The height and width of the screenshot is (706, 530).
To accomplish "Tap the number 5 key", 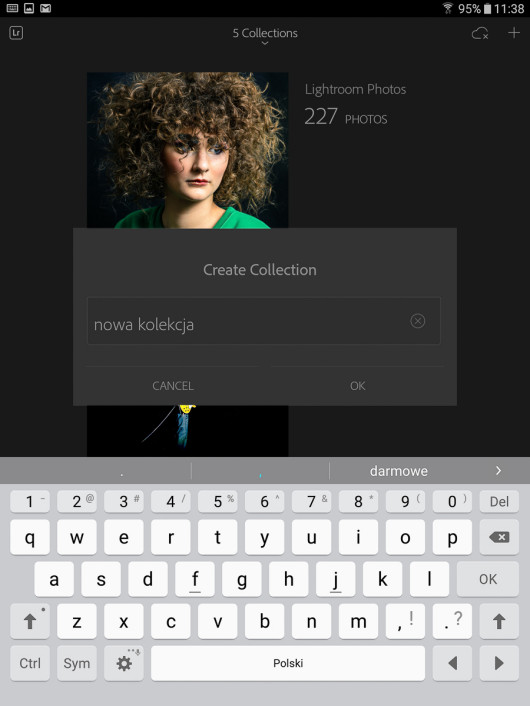I will click(x=217, y=502).
